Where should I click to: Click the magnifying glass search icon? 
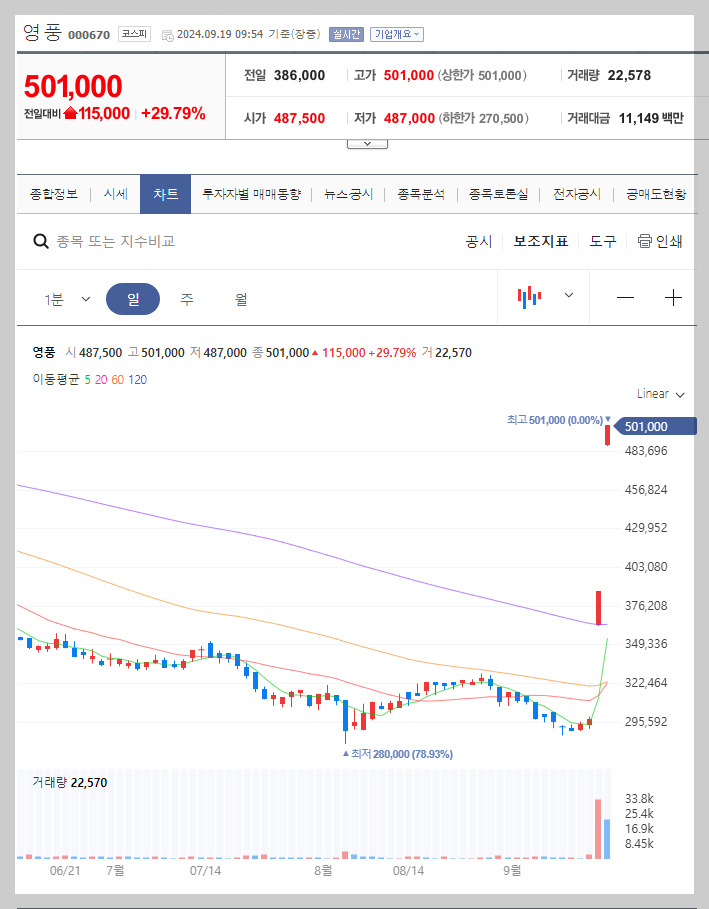click(41, 241)
